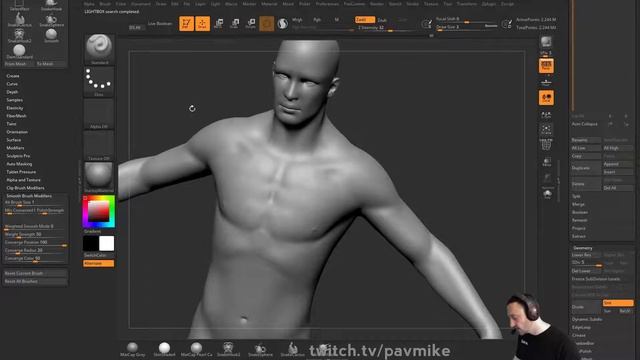Toggle Perspective view on right shelf

pyautogui.click(x=546, y=66)
